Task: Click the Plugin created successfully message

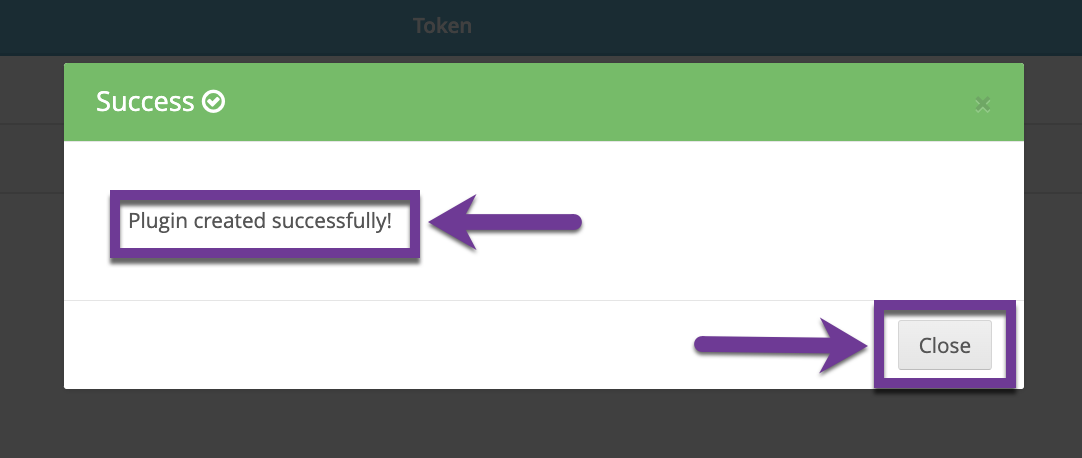Action: (x=260, y=221)
